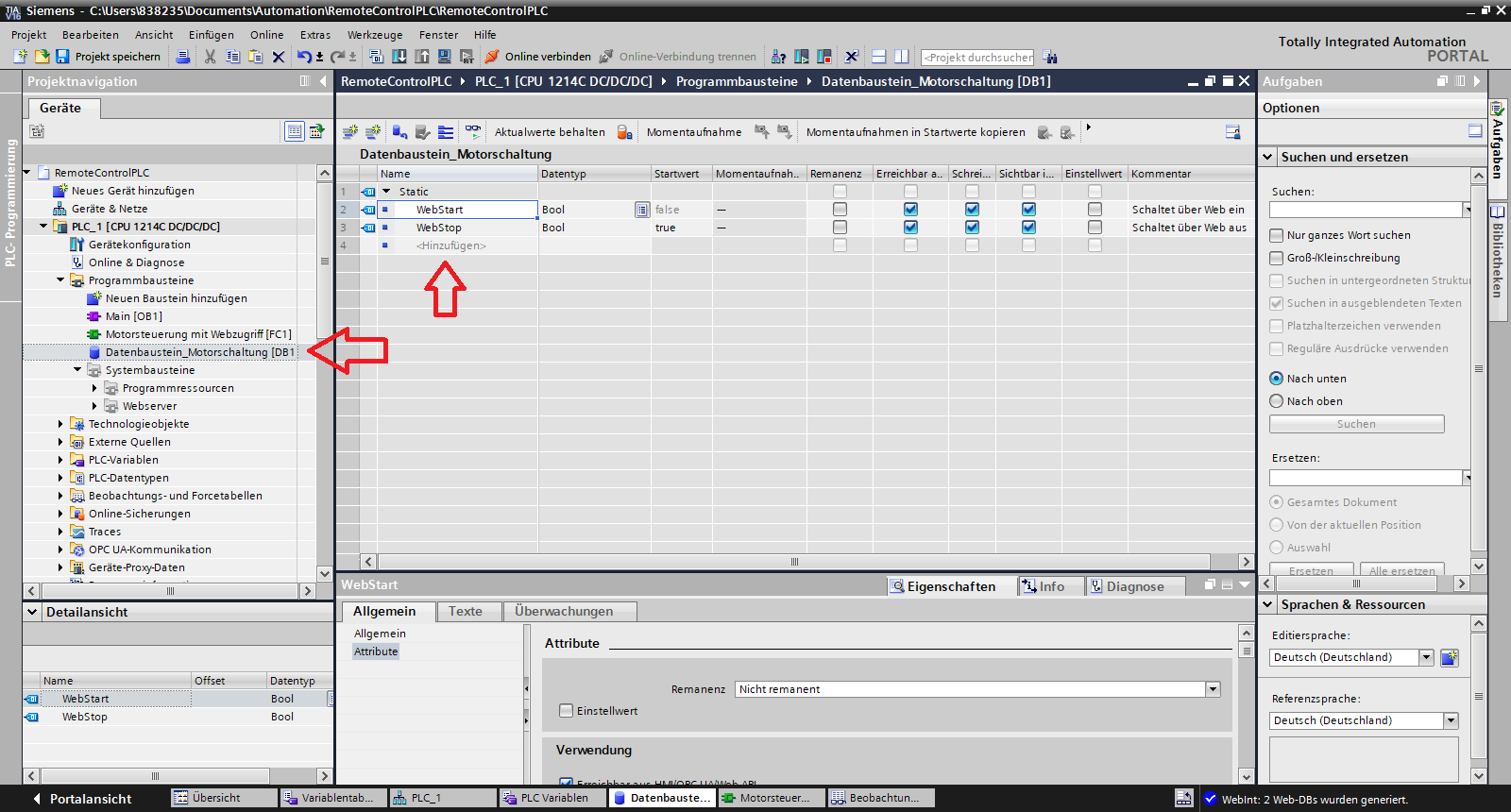Click the split editor vertically icon
This screenshot has height=812, width=1511.
click(x=902, y=57)
